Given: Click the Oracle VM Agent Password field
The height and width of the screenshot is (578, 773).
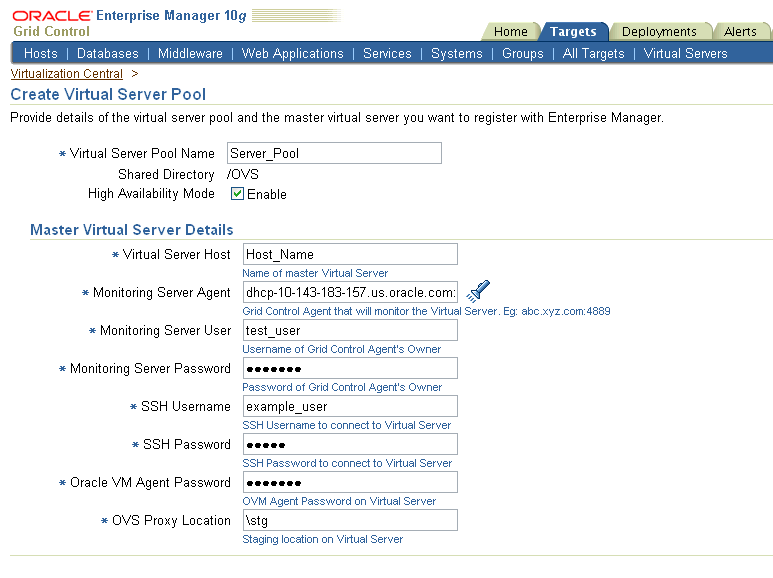Looking at the screenshot, I should pyautogui.click(x=350, y=482).
